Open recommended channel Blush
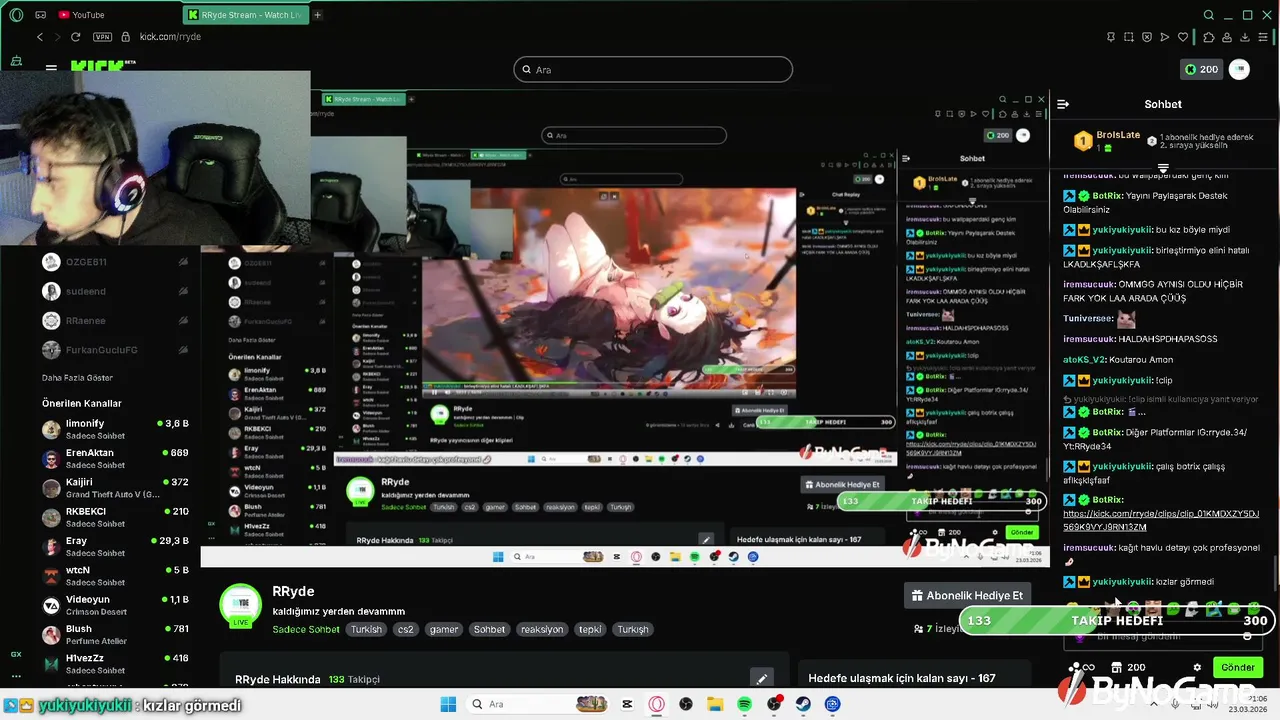 pos(115,634)
